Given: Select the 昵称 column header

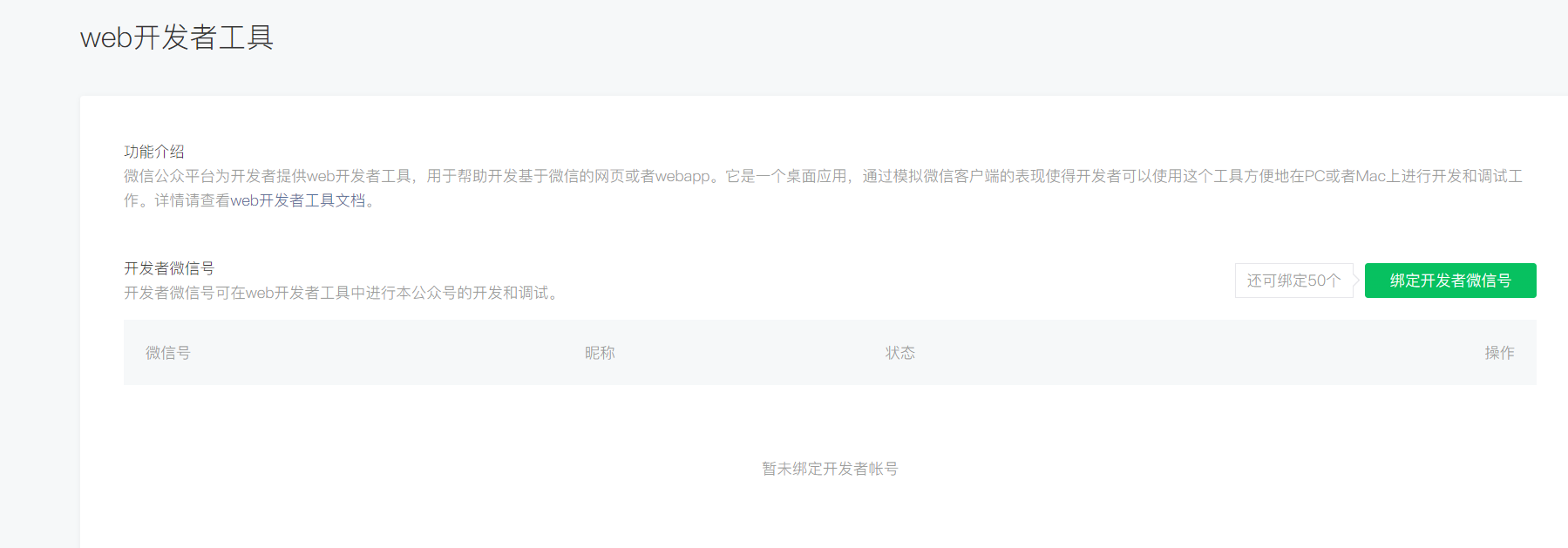Looking at the screenshot, I should (x=600, y=353).
